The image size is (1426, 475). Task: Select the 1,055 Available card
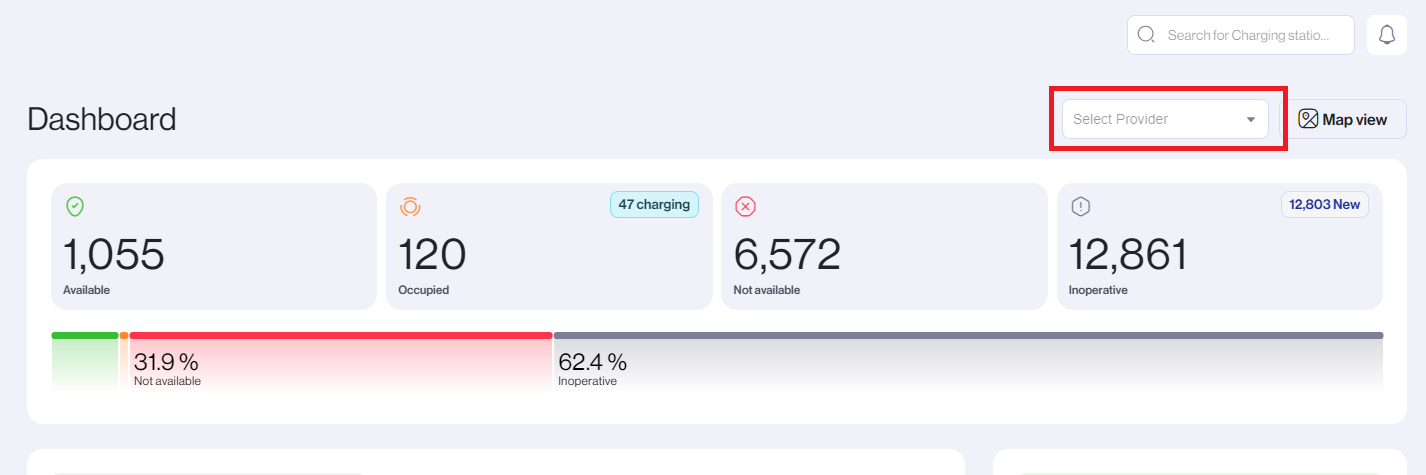click(214, 246)
